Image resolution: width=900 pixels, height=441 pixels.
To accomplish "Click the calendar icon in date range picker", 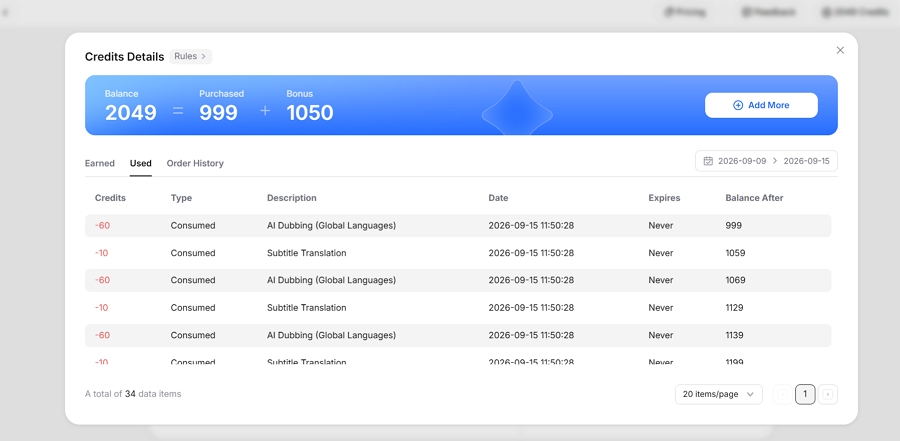I will coord(708,161).
